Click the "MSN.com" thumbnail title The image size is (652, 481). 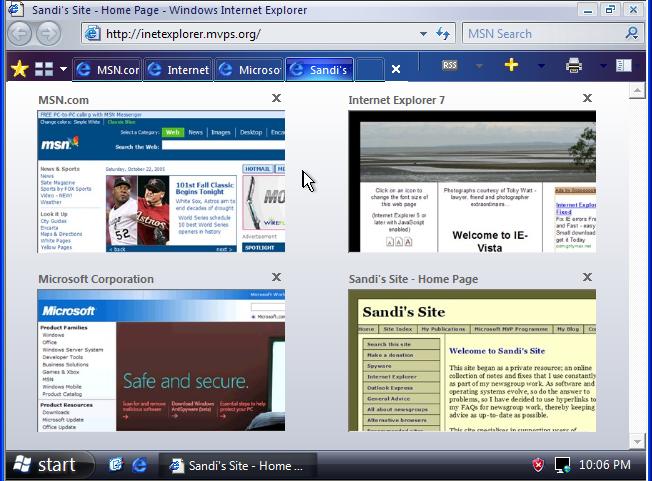coord(64,100)
